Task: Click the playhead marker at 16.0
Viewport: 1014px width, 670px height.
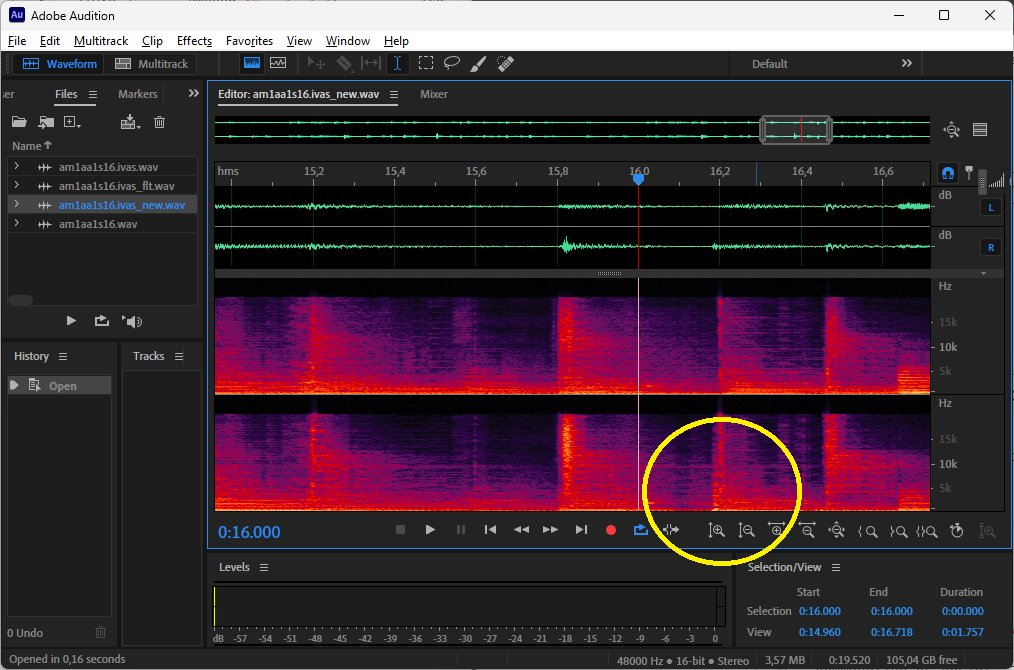Action: (639, 178)
